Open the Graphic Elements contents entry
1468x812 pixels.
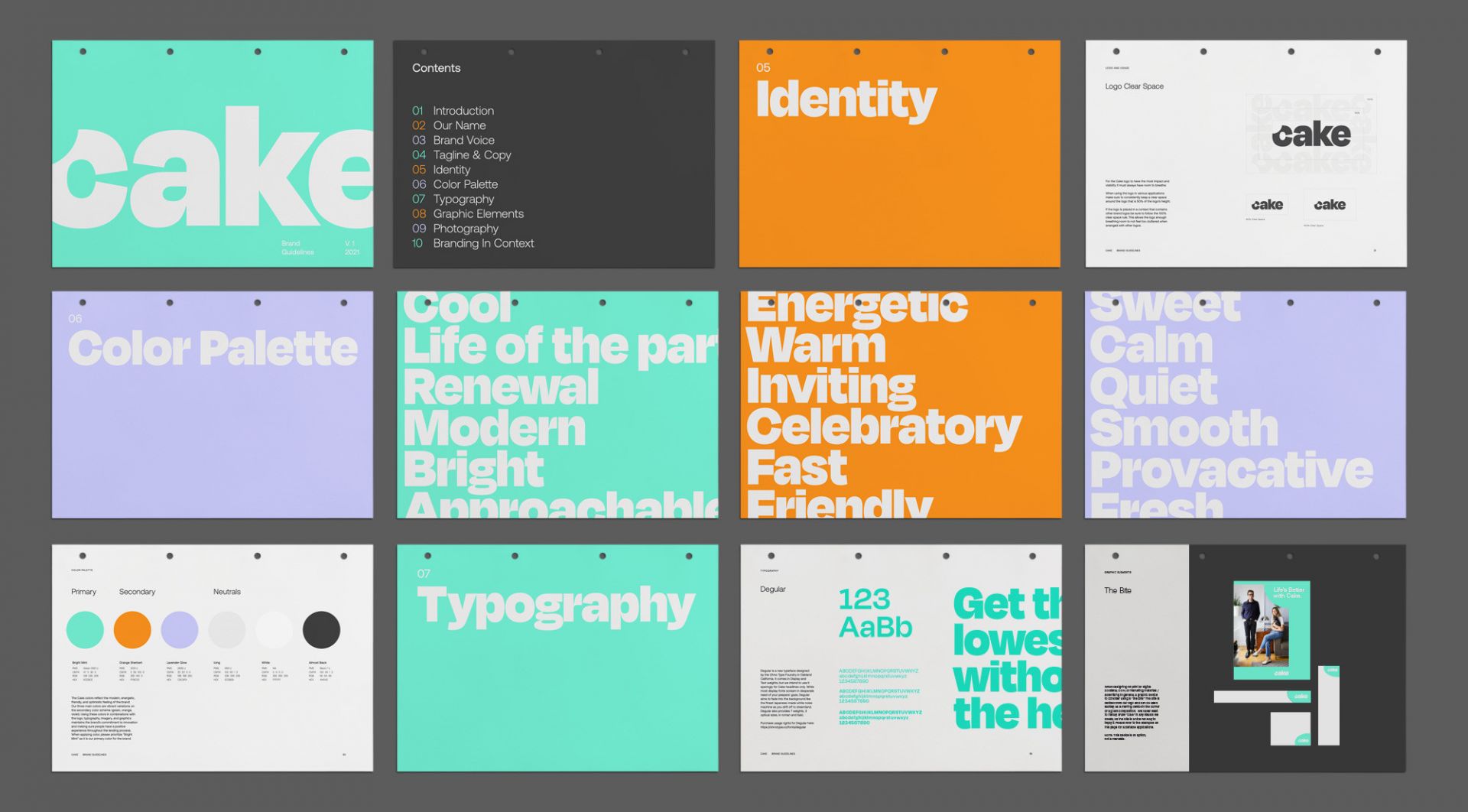pos(478,214)
